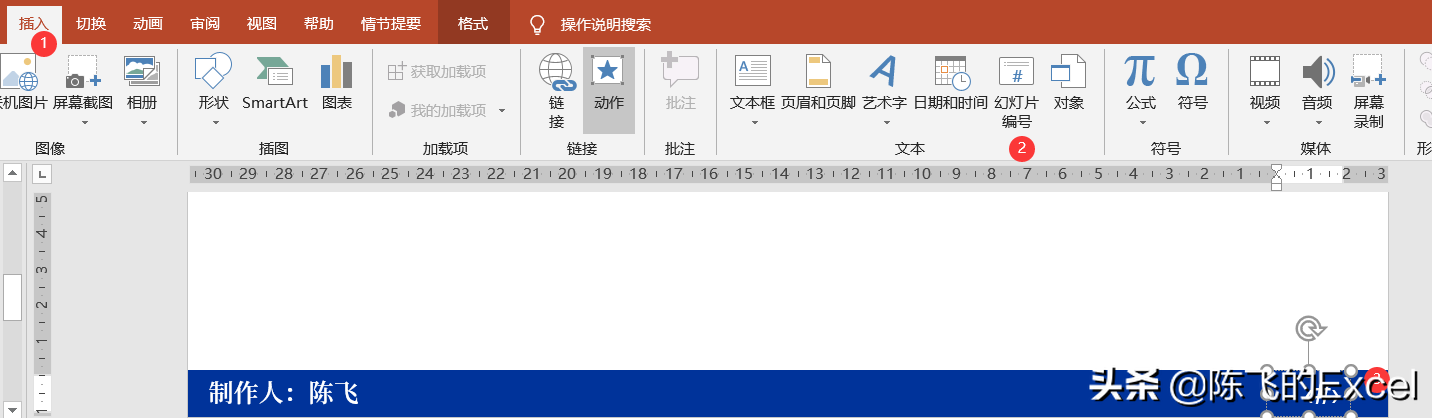The height and width of the screenshot is (418, 1432).
Task: Expand the 形状 dropdown arrow
Action: (x=214, y=123)
